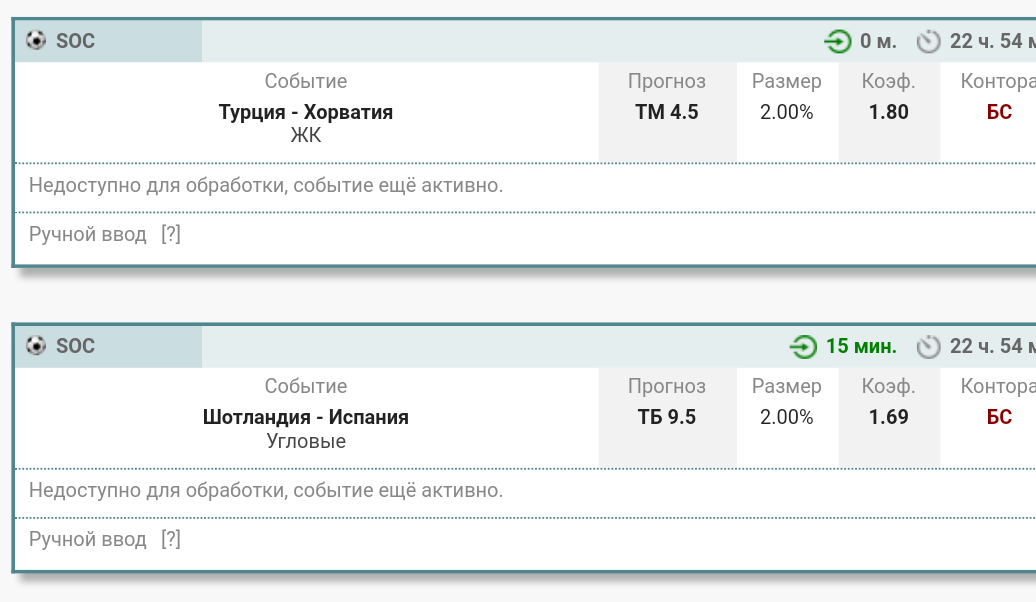This screenshot has height=602, width=1036.
Task: Click the stopwatch icon on the Турция - Хорватия card
Action: 929,42
